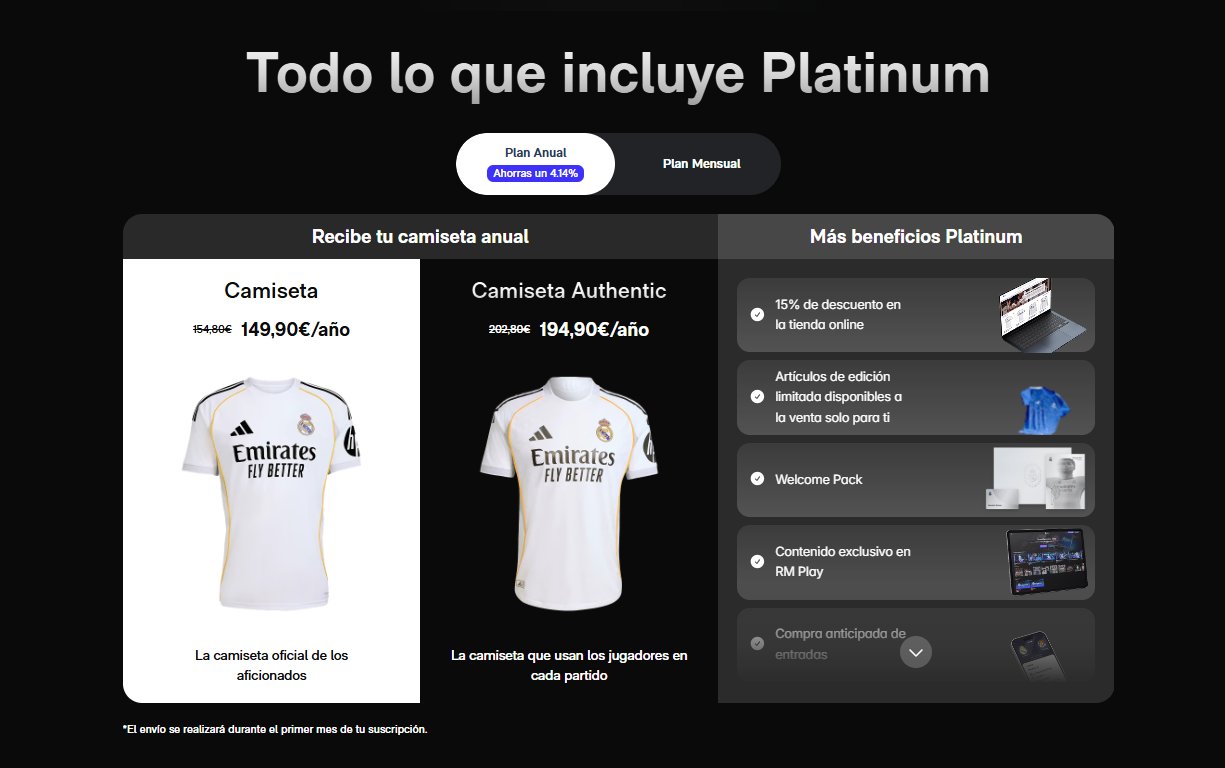
Task: Expand more Platinum benefits with chevron
Action: (916, 652)
